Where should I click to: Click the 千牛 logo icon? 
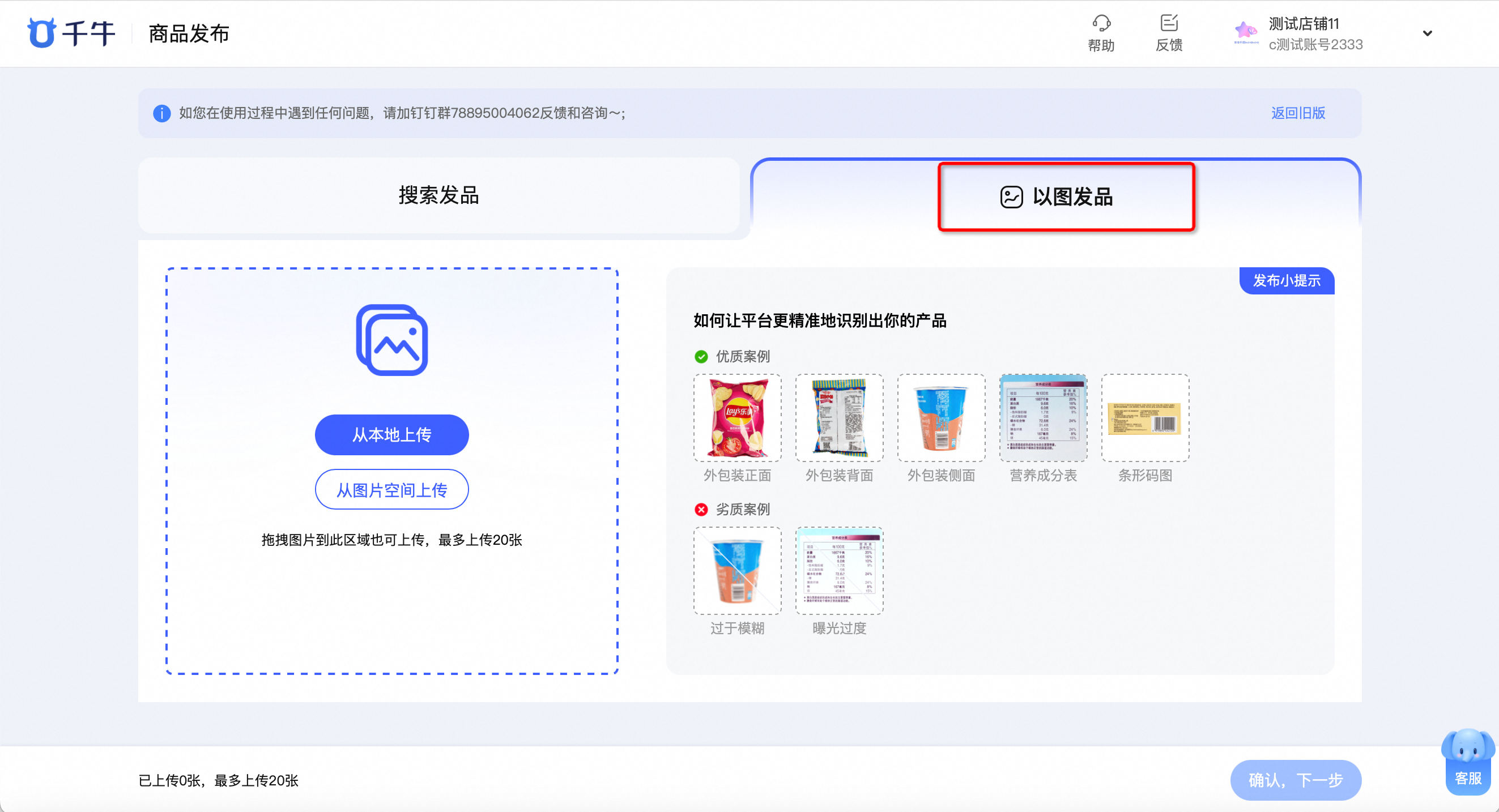(41, 33)
